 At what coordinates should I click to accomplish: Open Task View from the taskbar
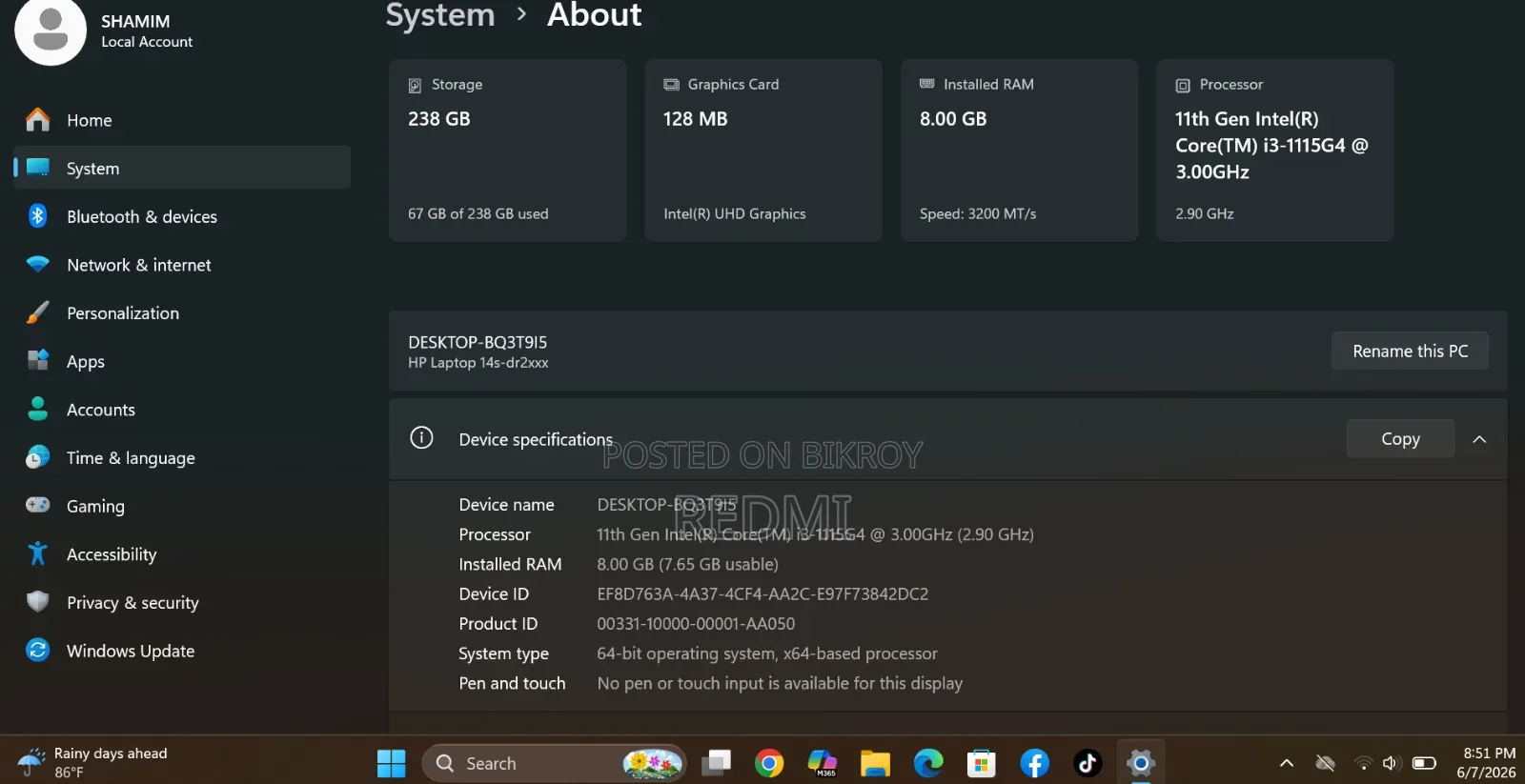click(716, 764)
